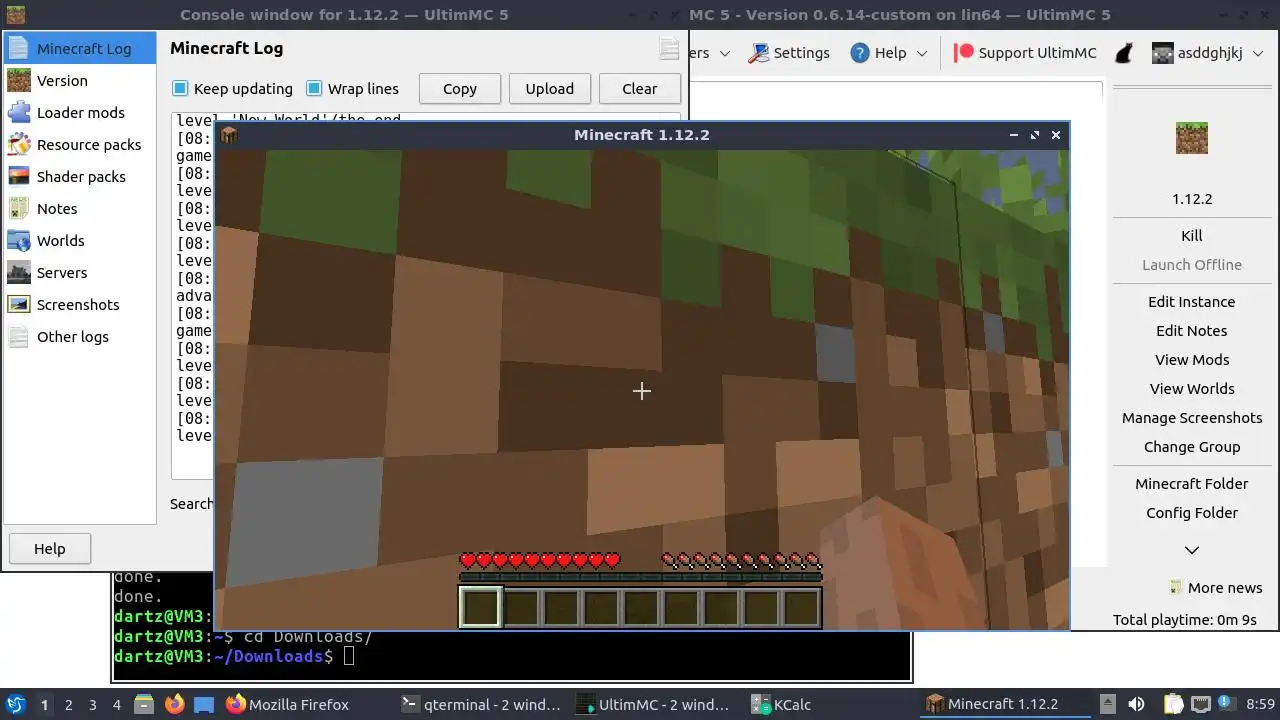Click View Worlds in side panel
This screenshot has width=1280, height=720.
point(1192,389)
